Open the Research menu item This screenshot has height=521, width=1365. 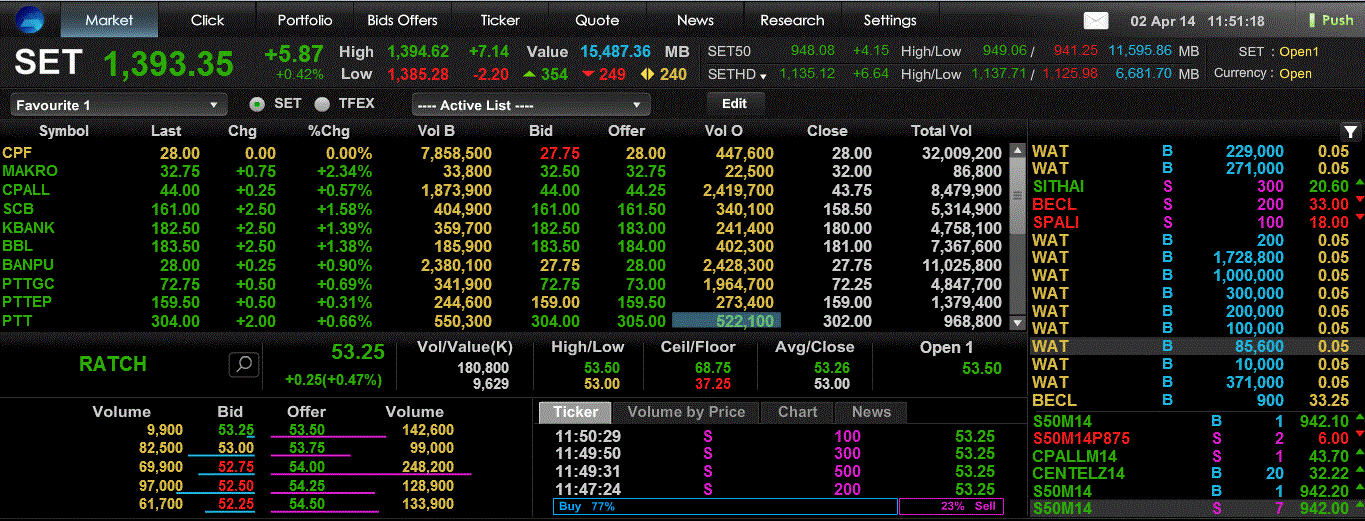[792, 20]
